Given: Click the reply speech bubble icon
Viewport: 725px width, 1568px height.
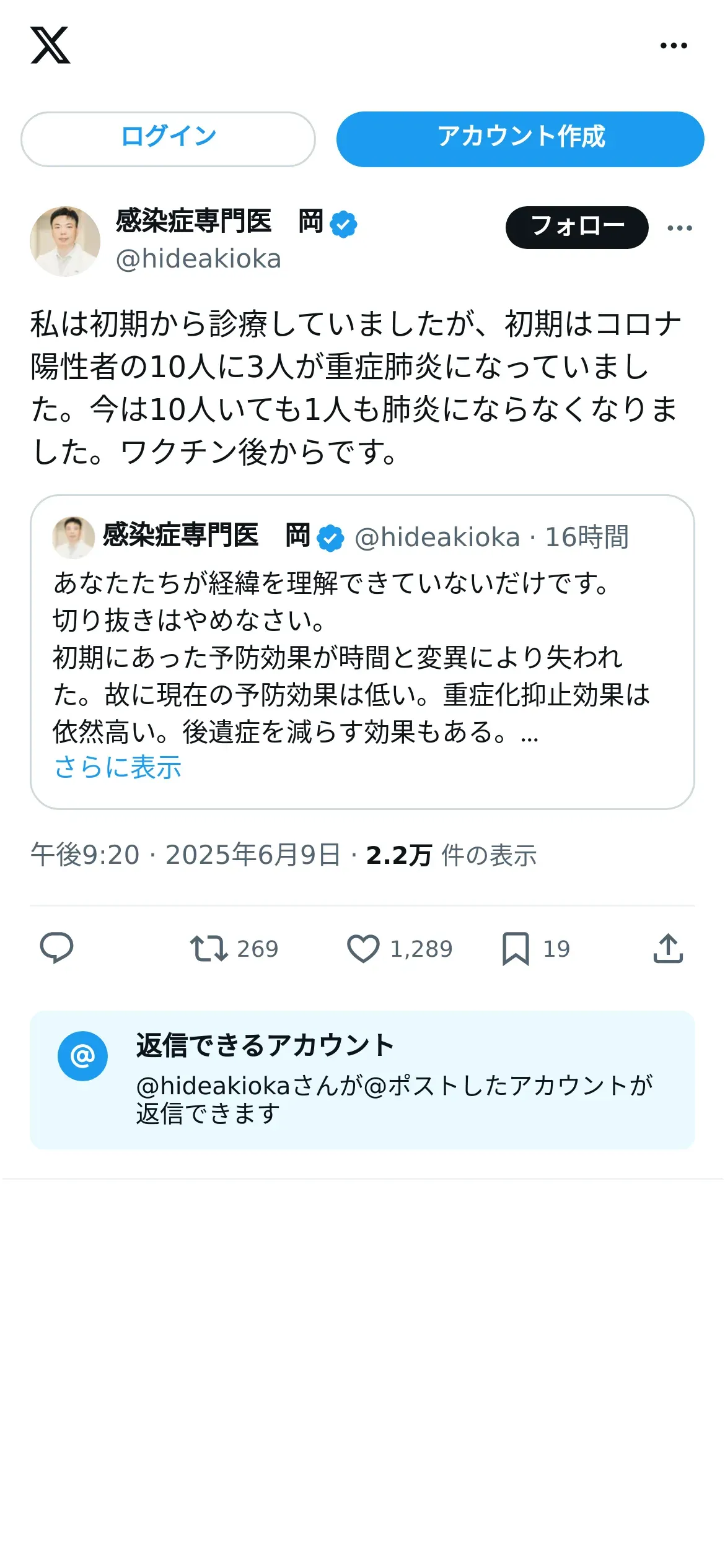Looking at the screenshot, I should (x=56, y=948).
